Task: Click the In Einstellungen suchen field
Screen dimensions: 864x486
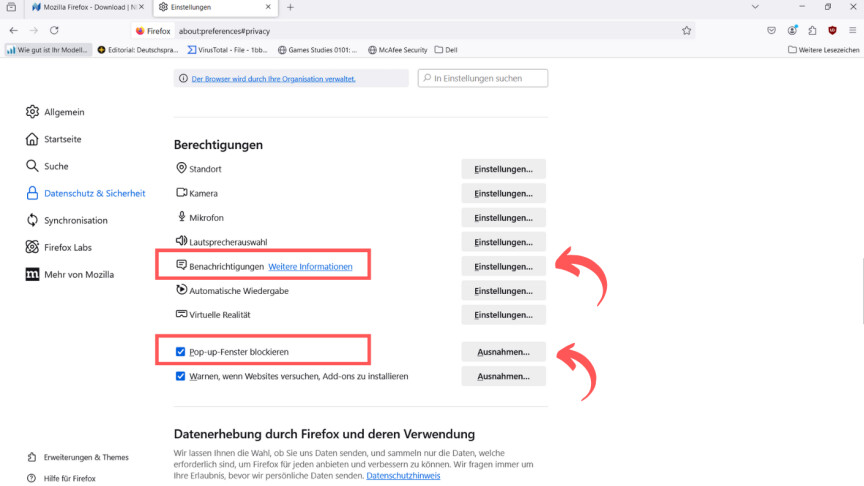Action: tap(483, 78)
